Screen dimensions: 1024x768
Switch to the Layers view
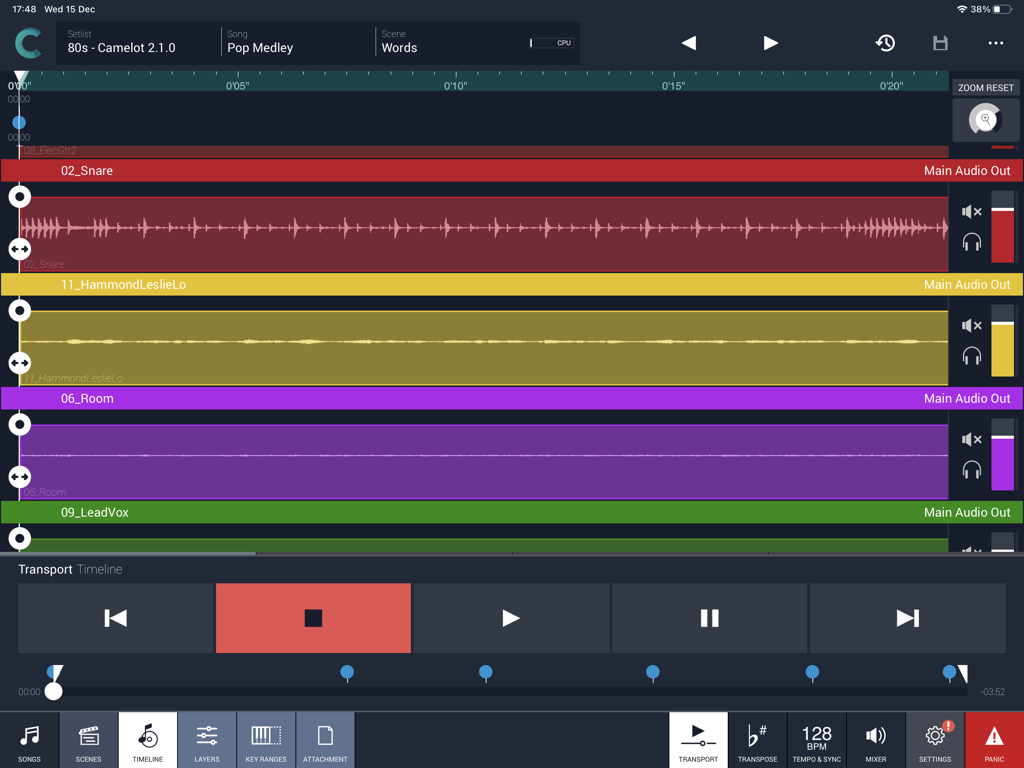point(206,740)
